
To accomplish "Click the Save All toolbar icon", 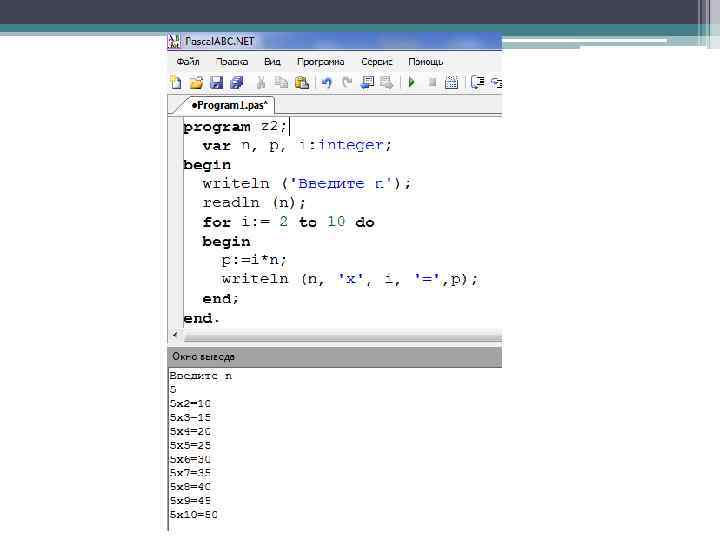I will pyautogui.click(x=236, y=83).
